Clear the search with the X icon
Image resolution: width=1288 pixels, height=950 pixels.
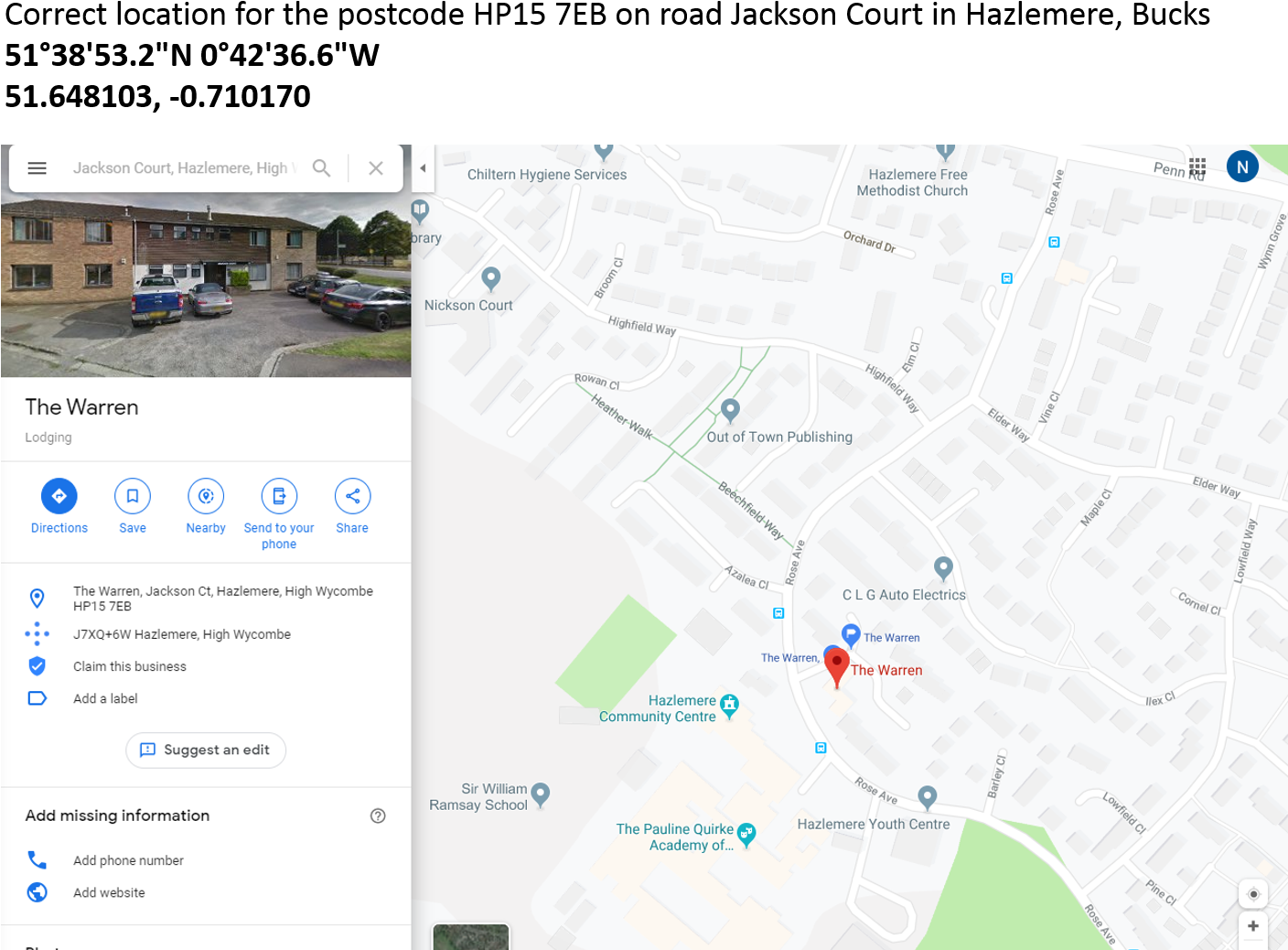tap(376, 168)
